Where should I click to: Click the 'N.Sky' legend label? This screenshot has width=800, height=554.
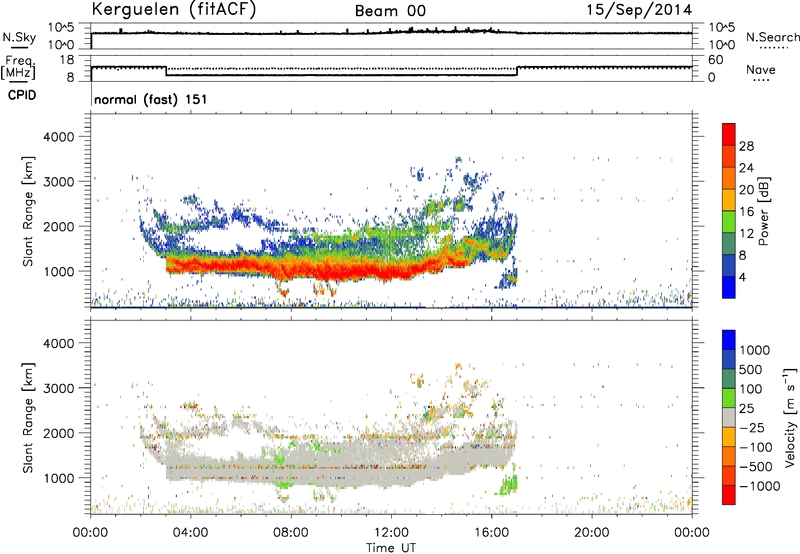pos(19,37)
